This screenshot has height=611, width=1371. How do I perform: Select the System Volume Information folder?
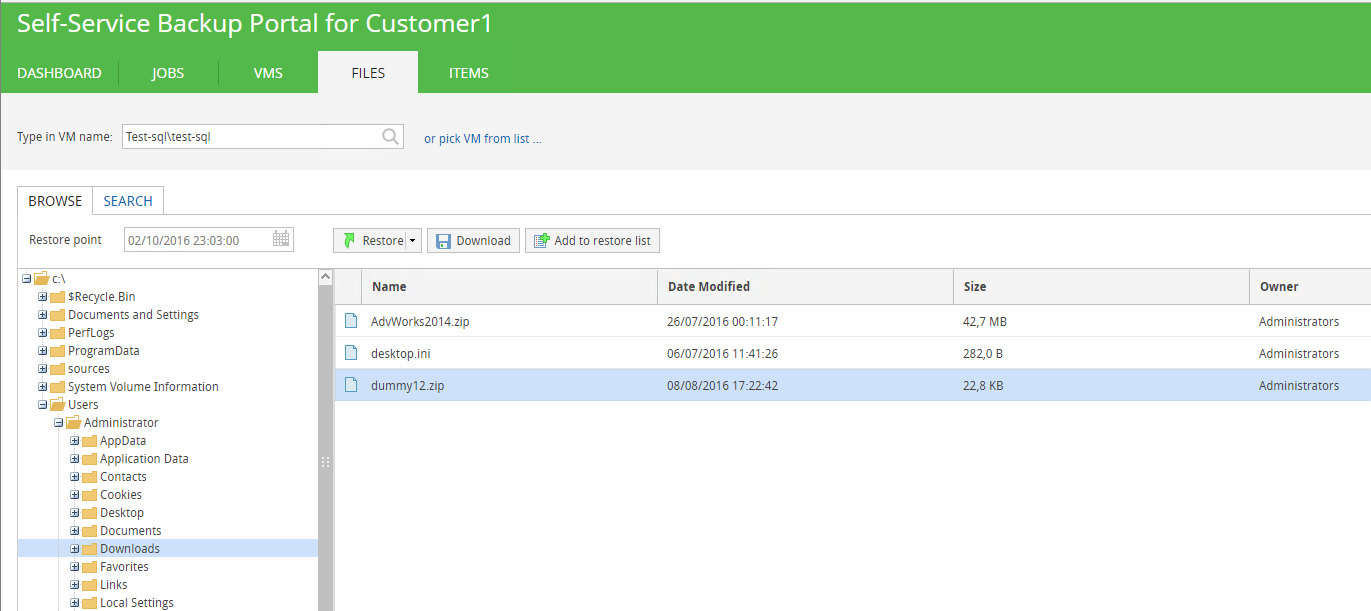(143, 387)
